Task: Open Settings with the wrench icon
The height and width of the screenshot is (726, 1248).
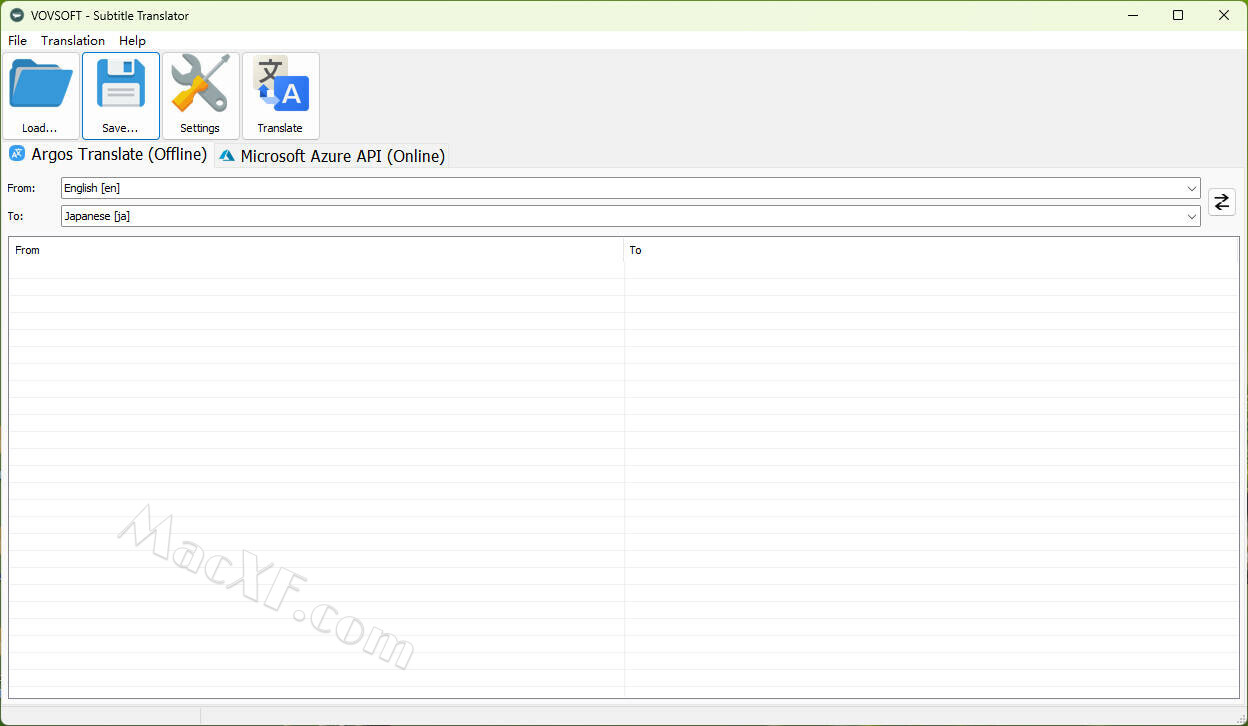Action: [200, 86]
